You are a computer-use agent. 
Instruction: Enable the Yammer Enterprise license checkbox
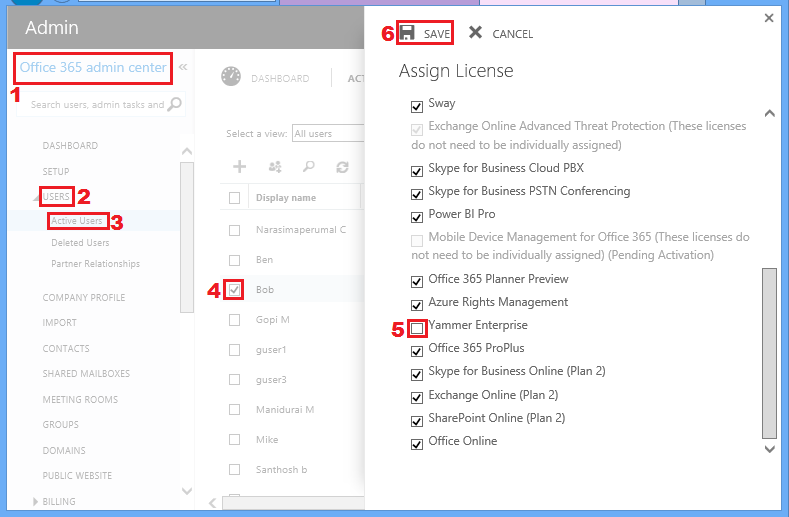[417, 326]
